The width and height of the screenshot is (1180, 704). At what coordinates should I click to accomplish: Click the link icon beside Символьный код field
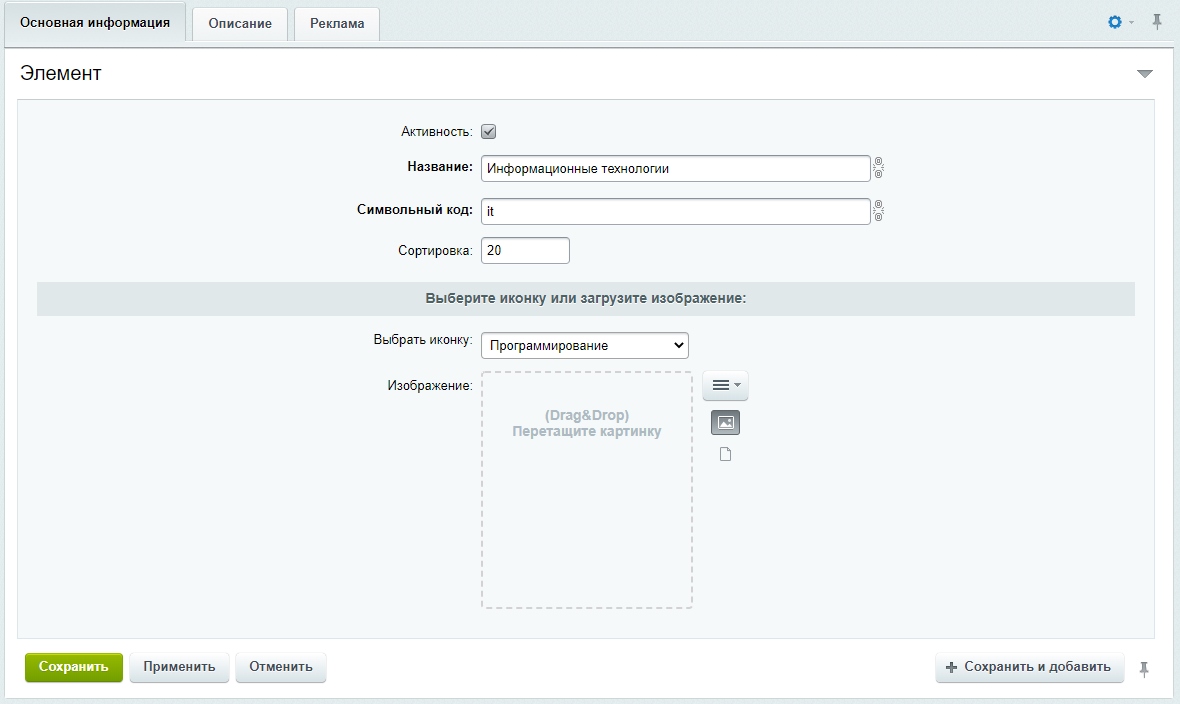tap(878, 212)
